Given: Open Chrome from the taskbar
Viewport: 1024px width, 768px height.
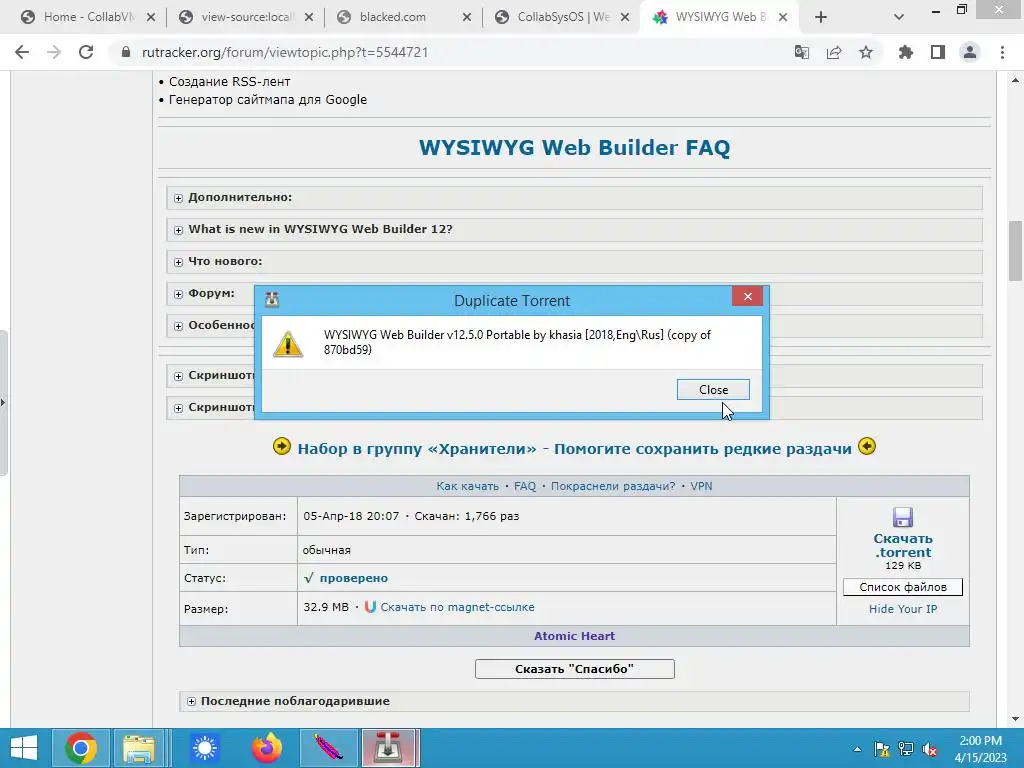Looking at the screenshot, I should coord(80,748).
